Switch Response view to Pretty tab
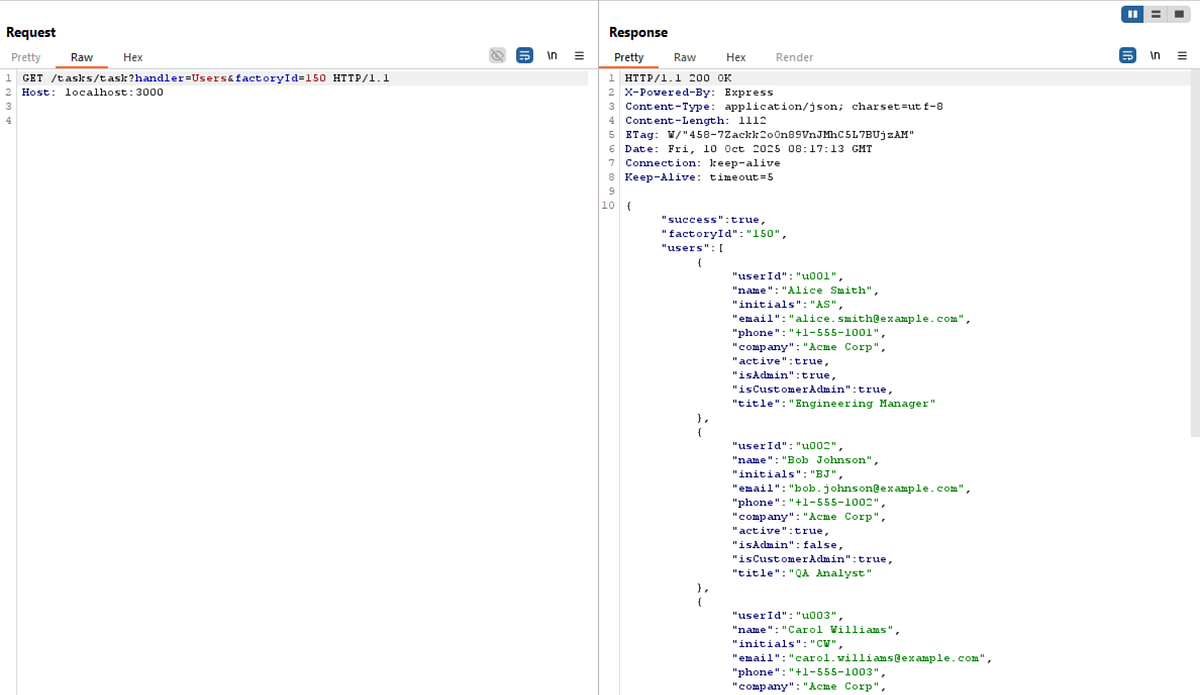The width and height of the screenshot is (1200, 695). (x=629, y=58)
